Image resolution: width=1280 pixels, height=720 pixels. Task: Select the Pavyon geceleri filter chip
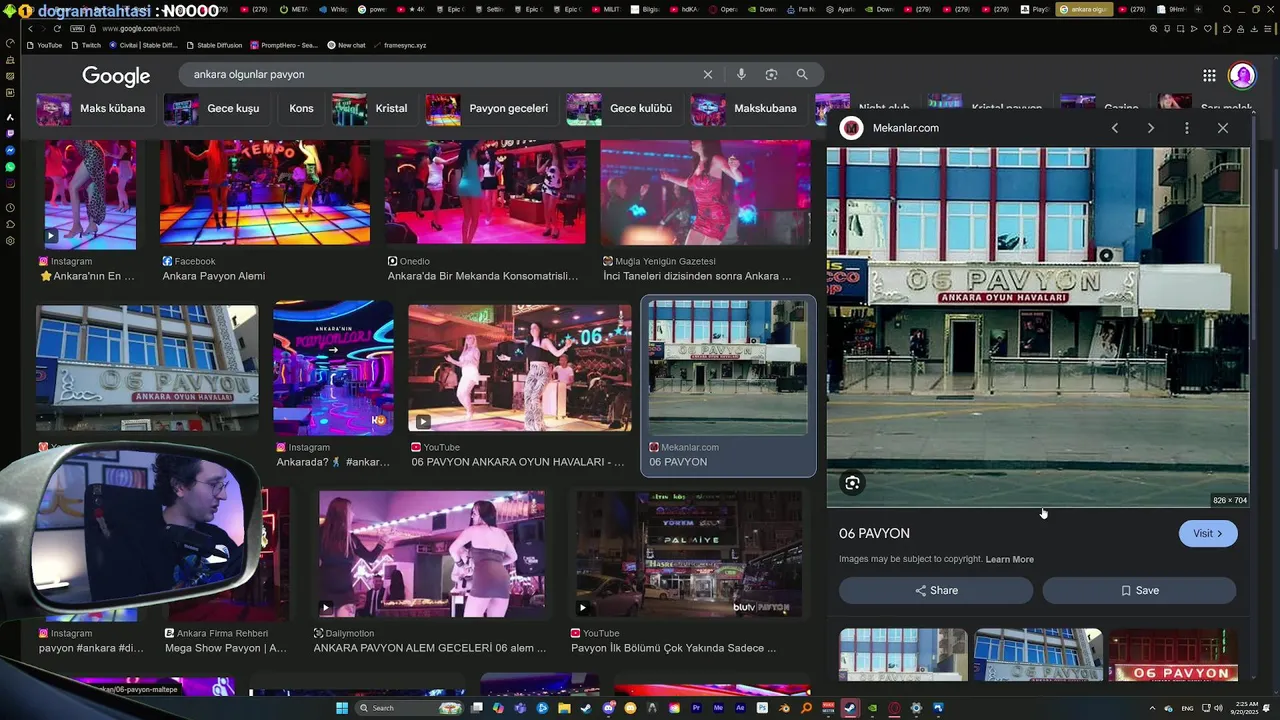(489, 108)
